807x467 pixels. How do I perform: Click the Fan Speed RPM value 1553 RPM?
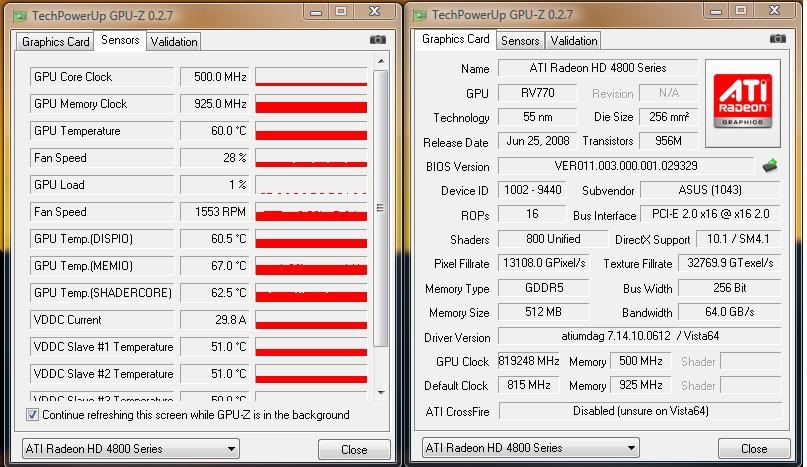[x=215, y=212]
